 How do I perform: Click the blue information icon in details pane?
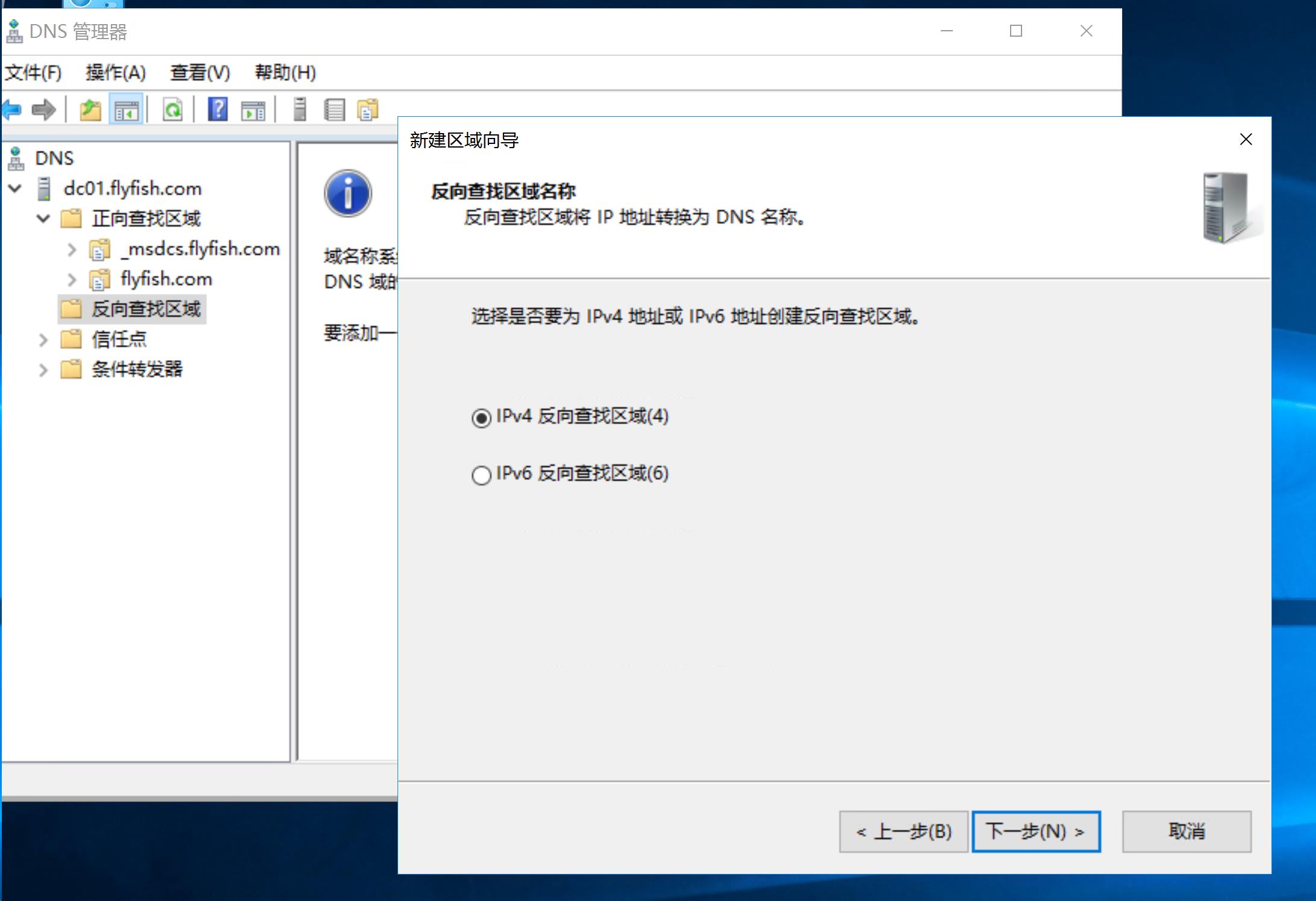[348, 193]
